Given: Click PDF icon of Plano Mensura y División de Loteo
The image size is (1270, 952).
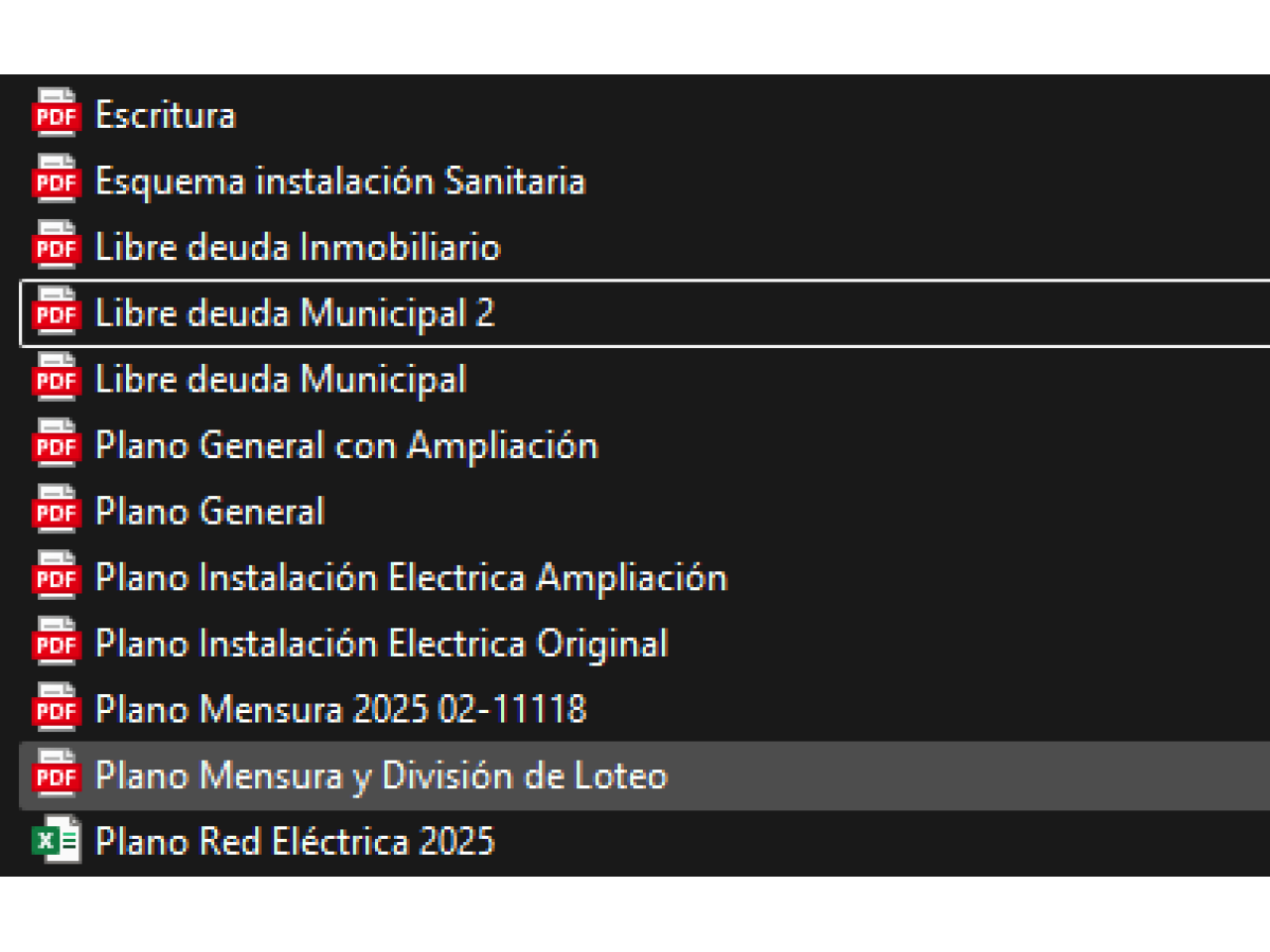Looking at the screenshot, I should (x=56, y=775).
